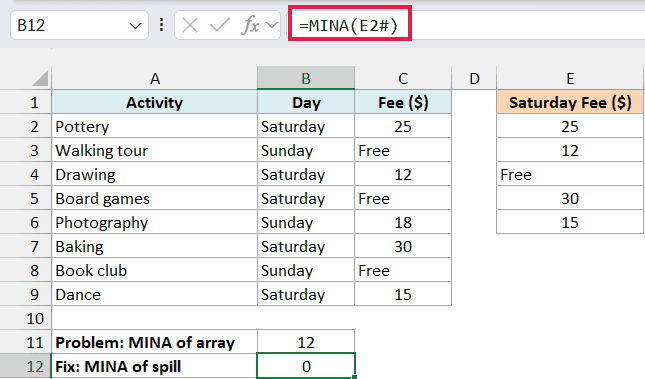The width and height of the screenshot is (645, 379).
Task: Click the 30 value in column E
Action: [x=570, y=198]
